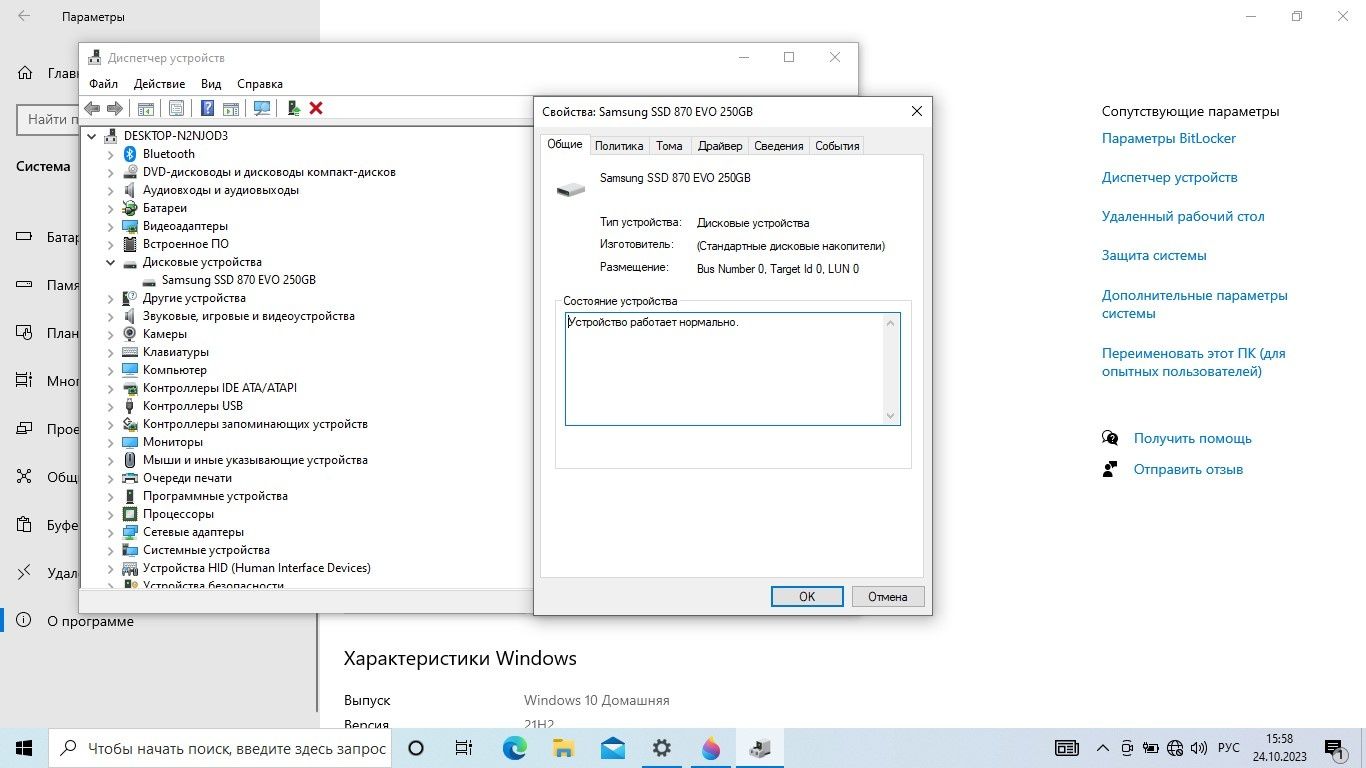This screenshot has width=1366, height=768.
Task: Click the Back arrow in Device Manager toolbar
Action: pos(92,108)
